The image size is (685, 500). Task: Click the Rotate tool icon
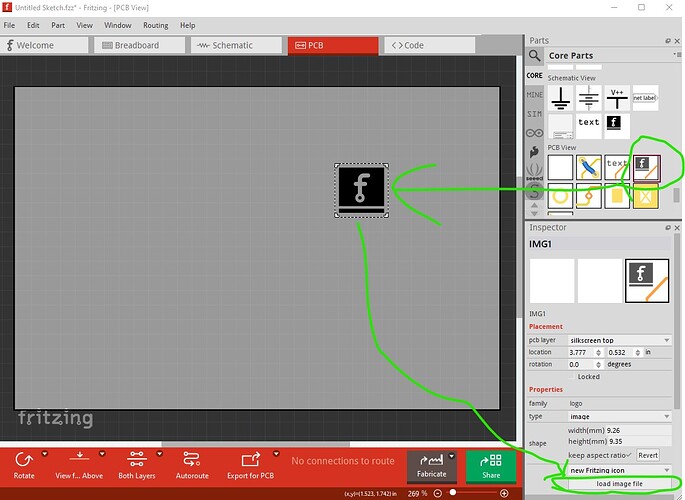tap(24, 459)
